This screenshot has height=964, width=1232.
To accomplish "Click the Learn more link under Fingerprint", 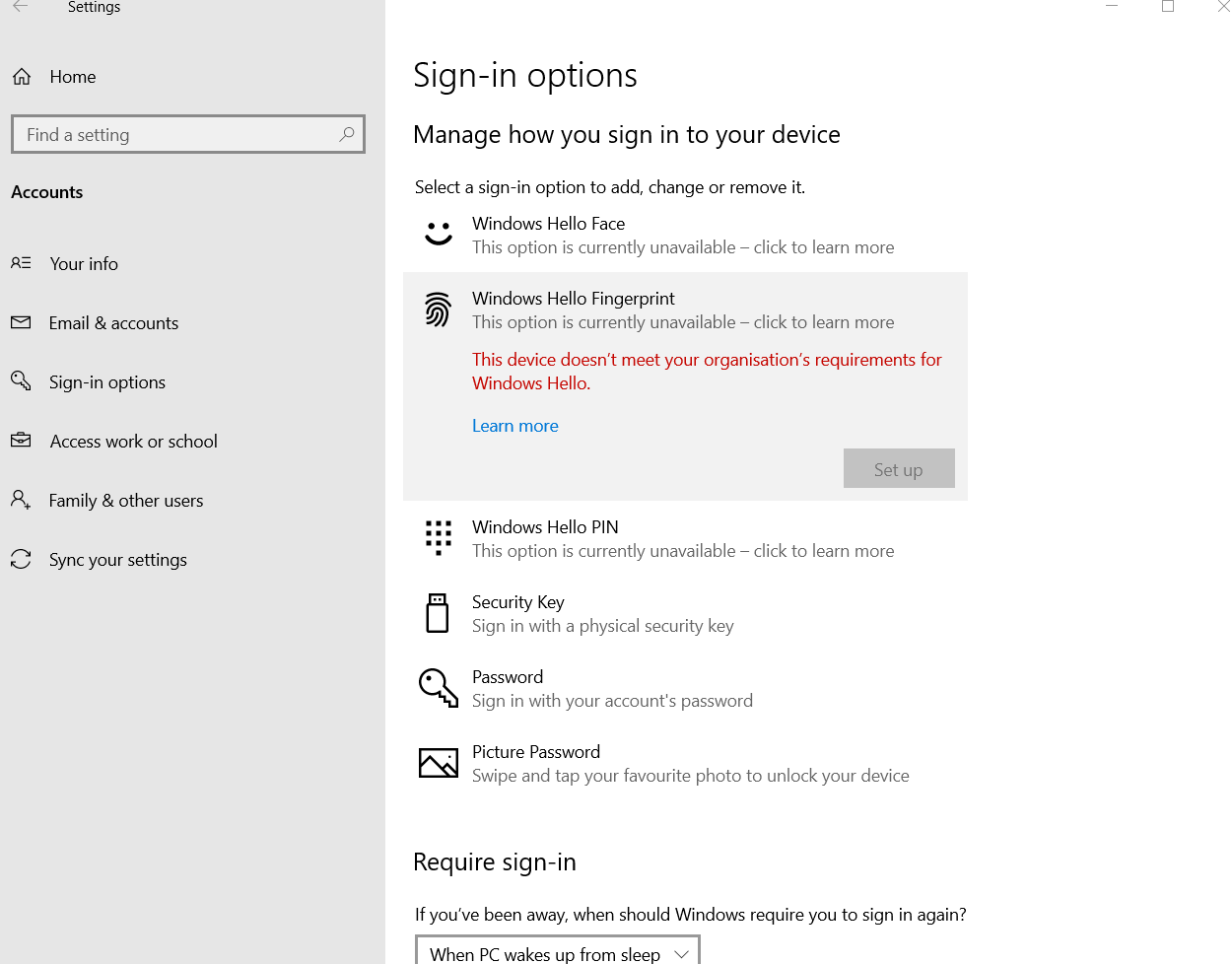I will click(x=514, y=426).
